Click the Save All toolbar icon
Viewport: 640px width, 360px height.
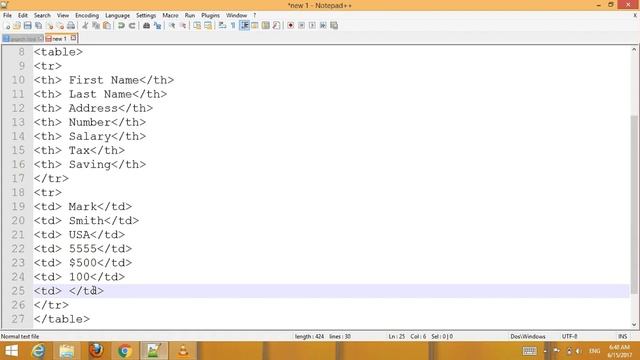pos(38,25)
